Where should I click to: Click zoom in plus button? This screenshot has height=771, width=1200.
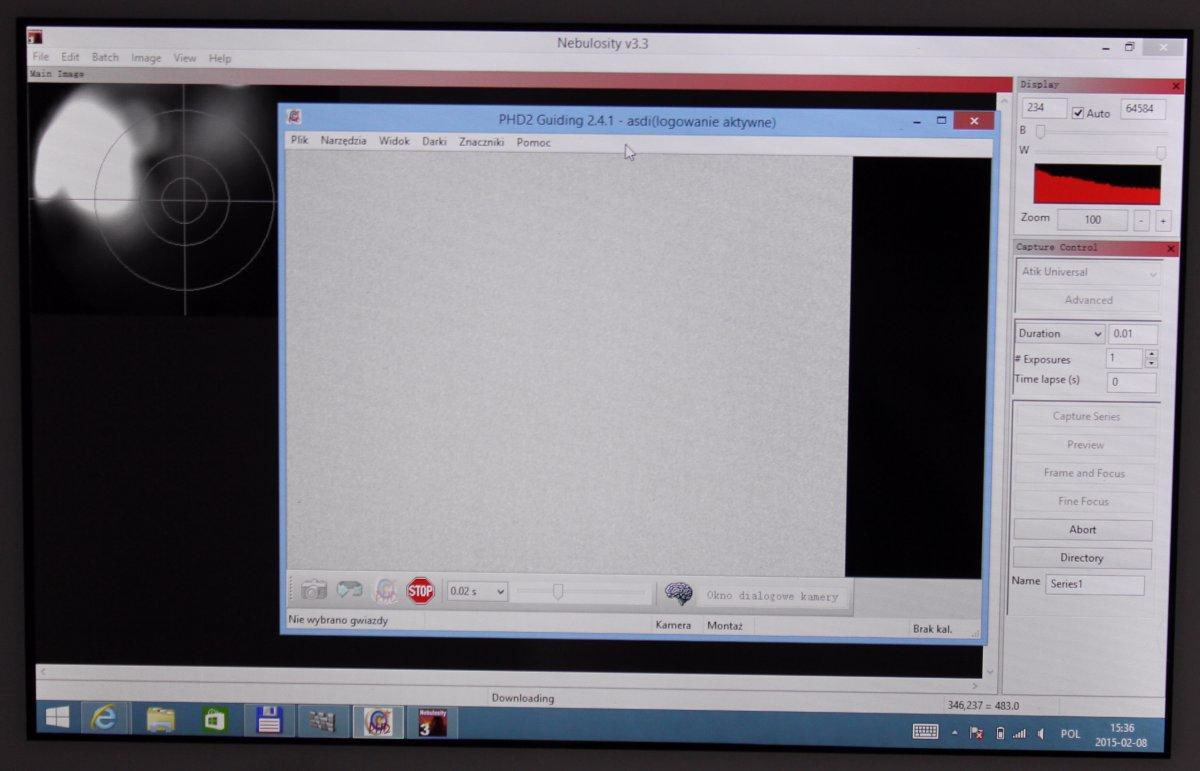(x=1163, y=220)
